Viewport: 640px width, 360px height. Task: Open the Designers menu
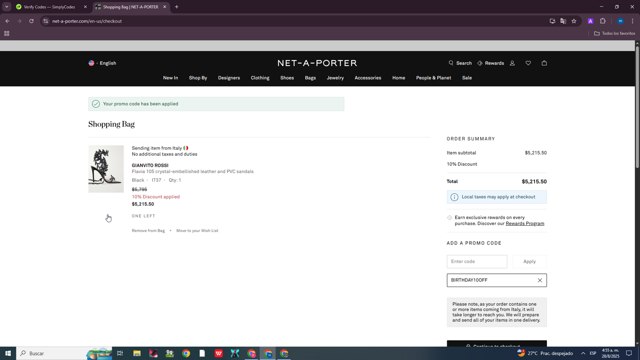[229, 78]
